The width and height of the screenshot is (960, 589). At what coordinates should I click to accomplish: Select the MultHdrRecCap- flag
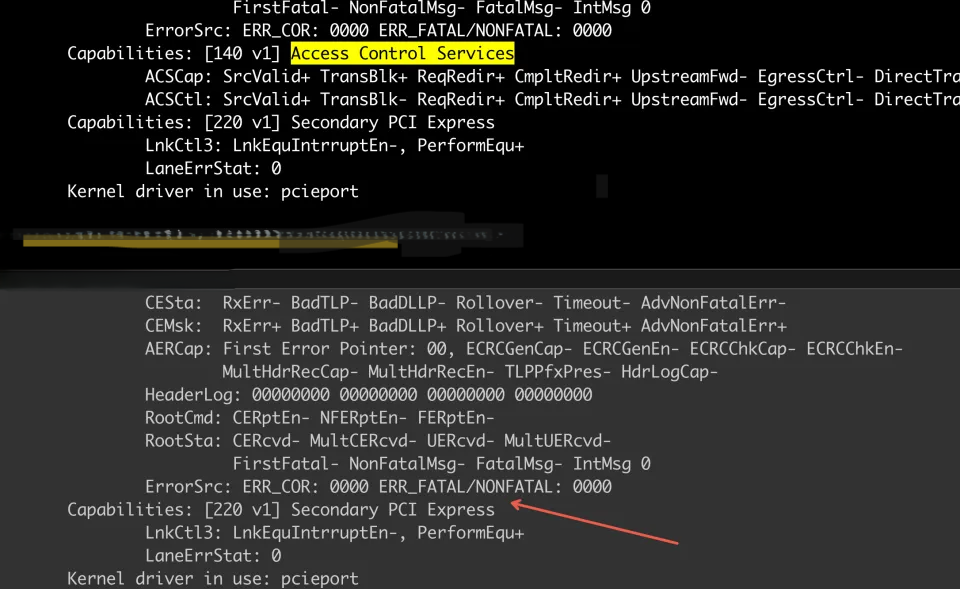click(x=285, y=372)
